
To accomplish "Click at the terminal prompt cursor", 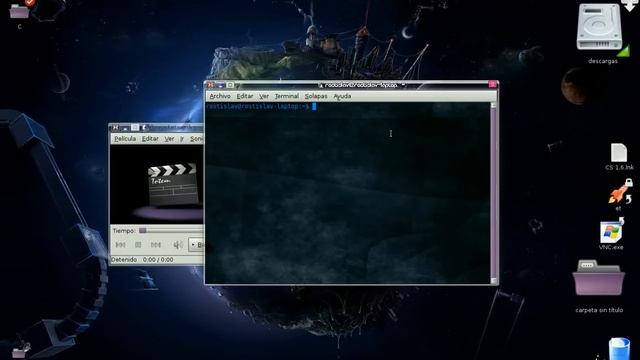I will [314, 107].
